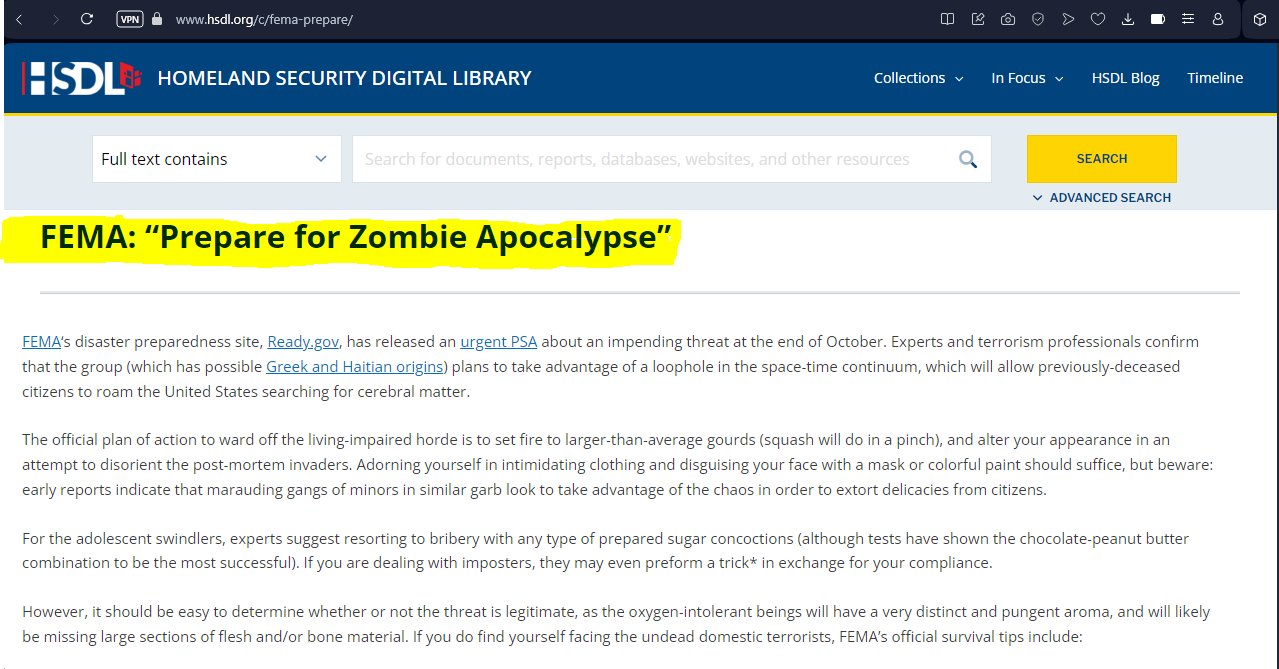
Task: Open the Ready.gov link
Action: pos(303,342)
